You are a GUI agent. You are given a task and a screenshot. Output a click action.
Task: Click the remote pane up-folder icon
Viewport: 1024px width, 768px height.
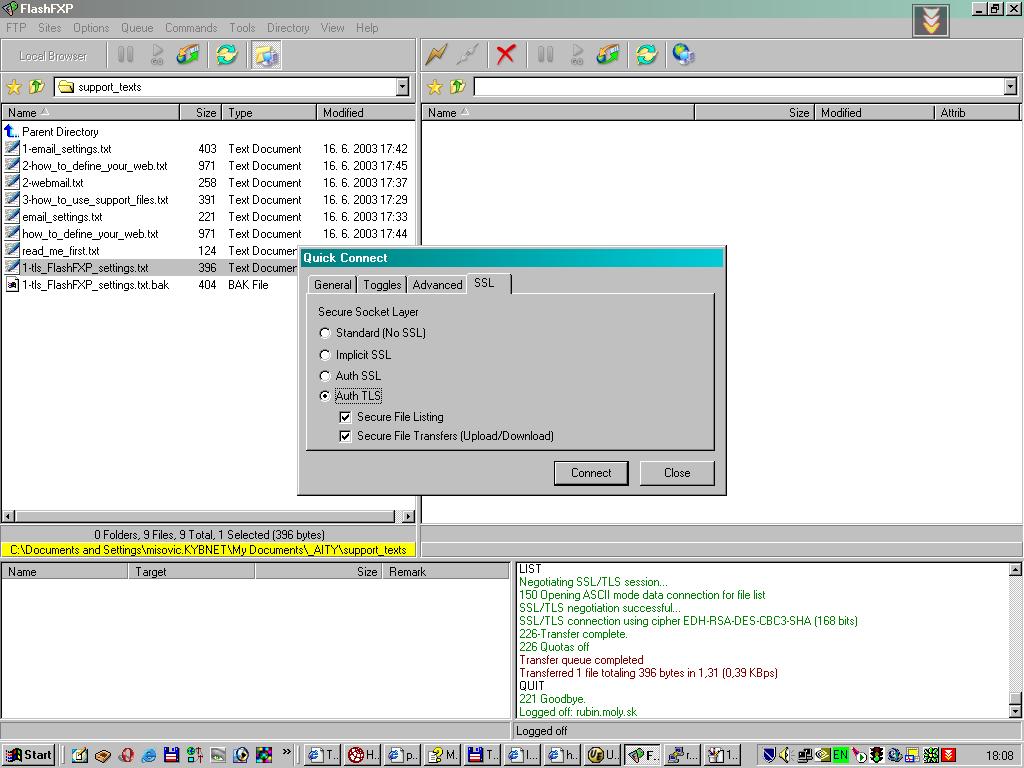click(x=457, y=87)
